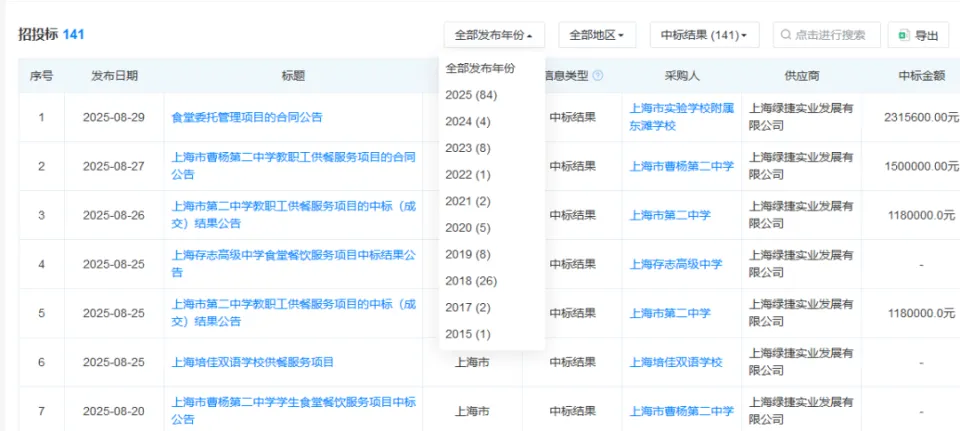
Task: Open 上海培佳双语学校供餐服务项目 title link
Action: [x=253, y=362]
